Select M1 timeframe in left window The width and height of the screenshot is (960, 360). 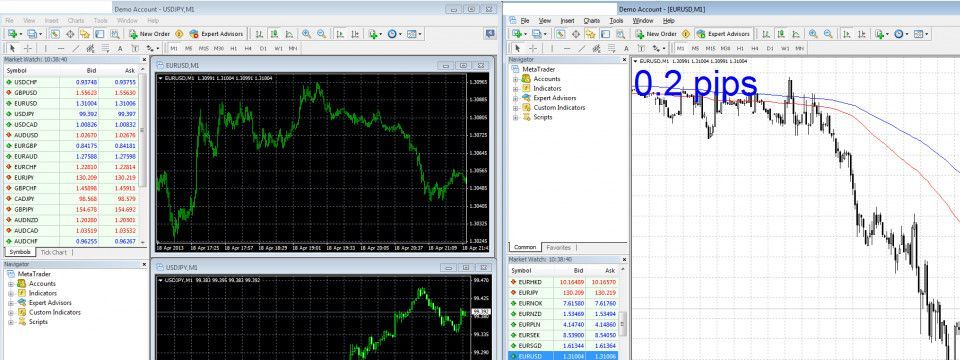click(174, 48)
